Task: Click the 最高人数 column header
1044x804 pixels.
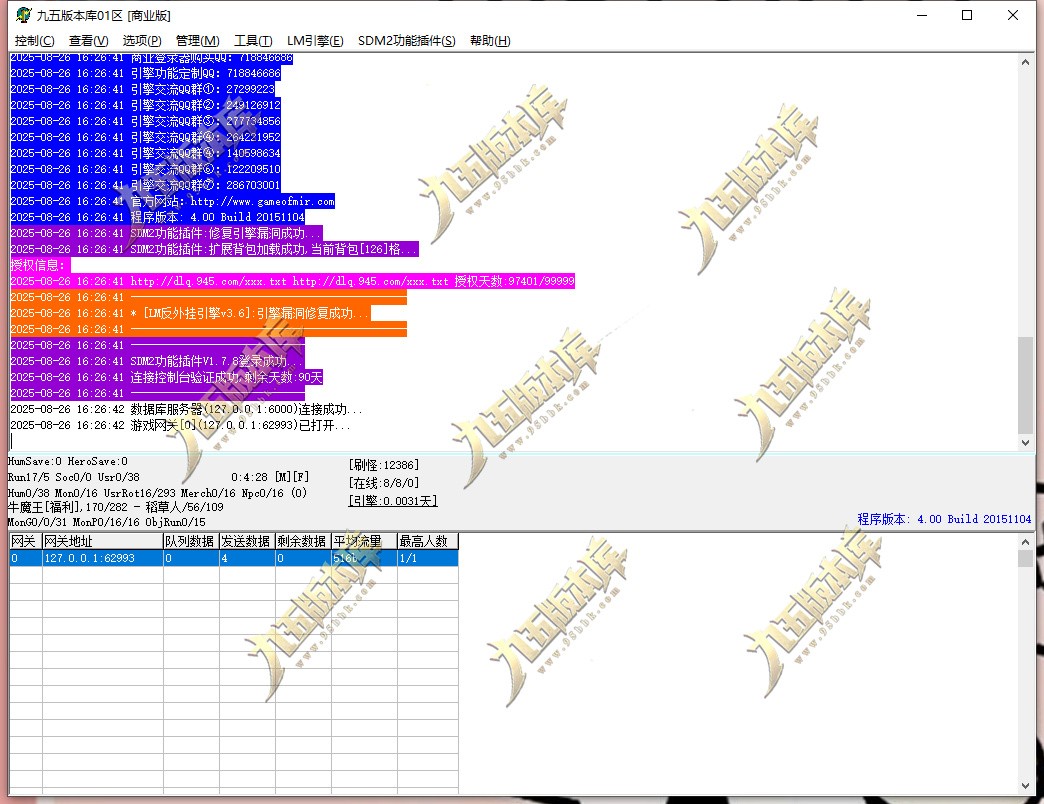Action: 427,541
